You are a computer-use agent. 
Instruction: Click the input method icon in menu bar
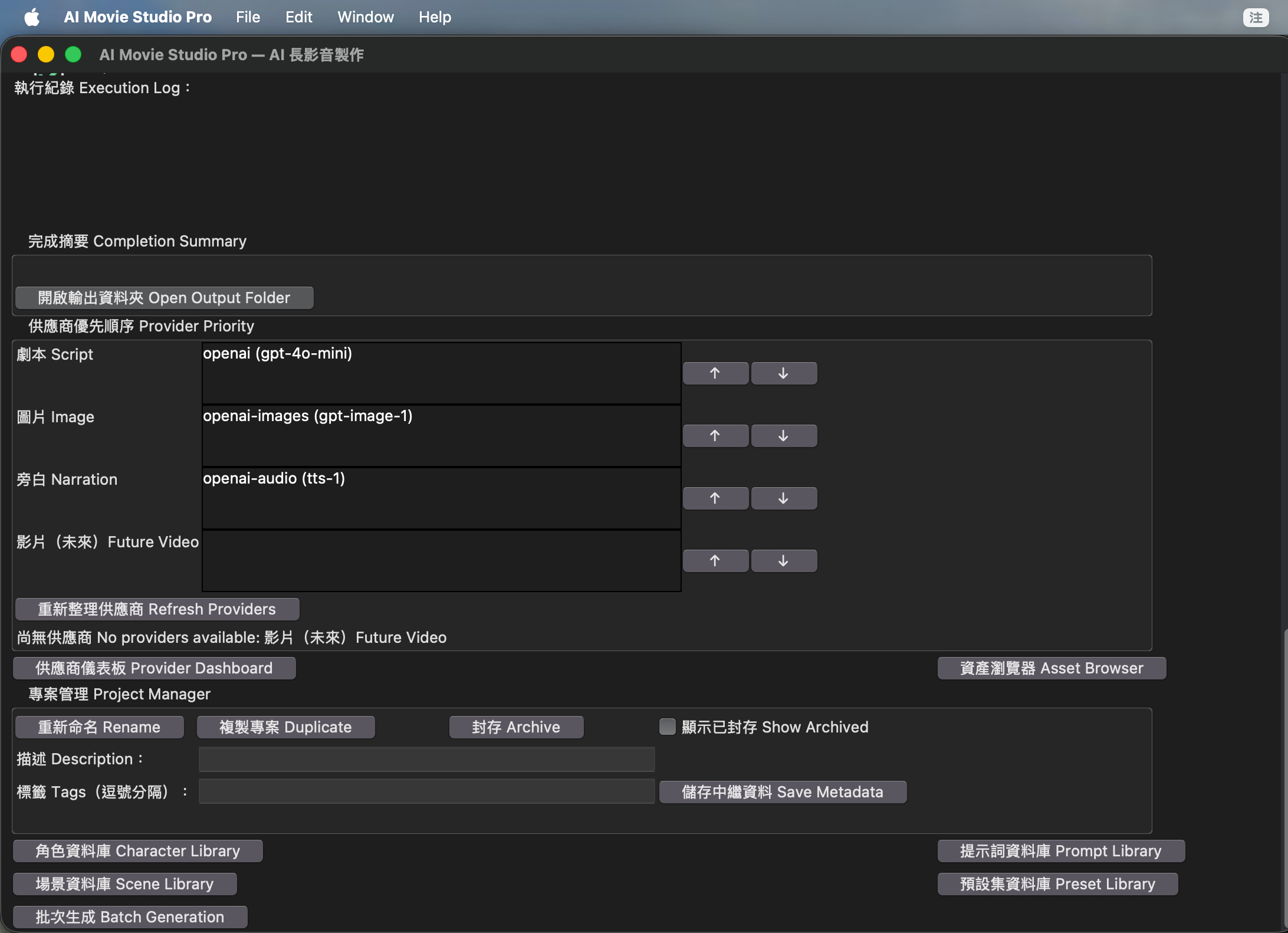click(x=1256, y=17)
